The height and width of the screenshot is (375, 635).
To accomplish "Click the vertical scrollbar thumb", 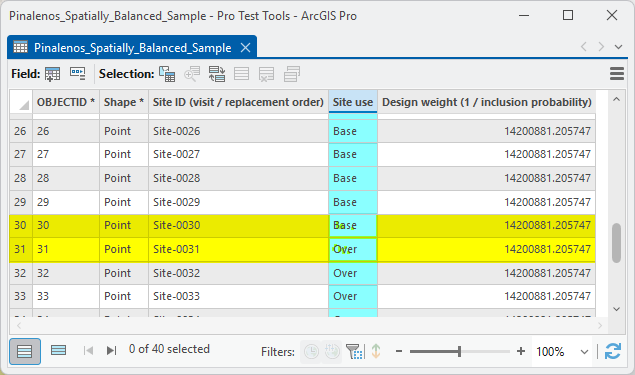I will [x=616, y=243].
